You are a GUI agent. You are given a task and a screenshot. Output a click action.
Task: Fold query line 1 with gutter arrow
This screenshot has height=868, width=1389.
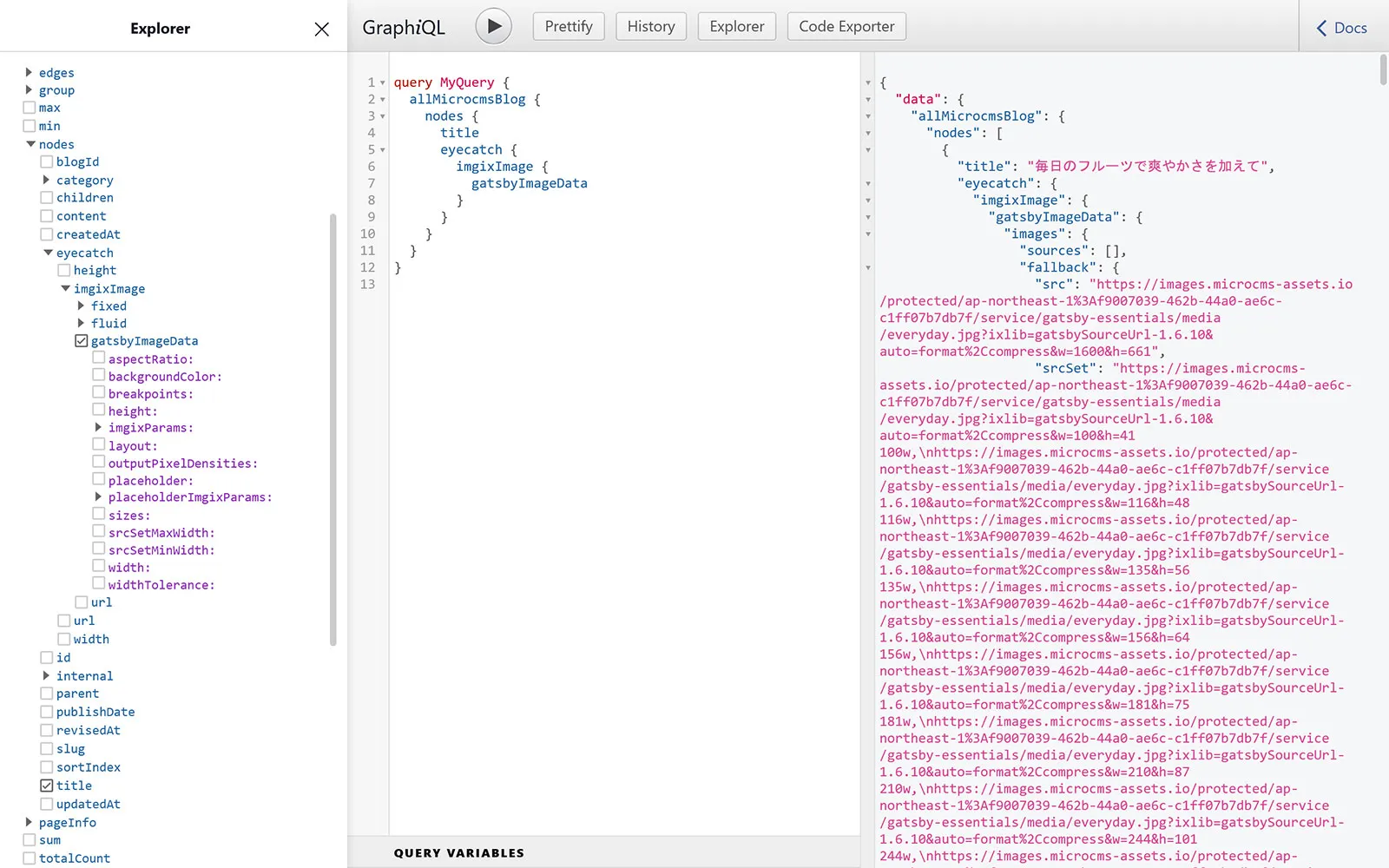coord(383,83)
